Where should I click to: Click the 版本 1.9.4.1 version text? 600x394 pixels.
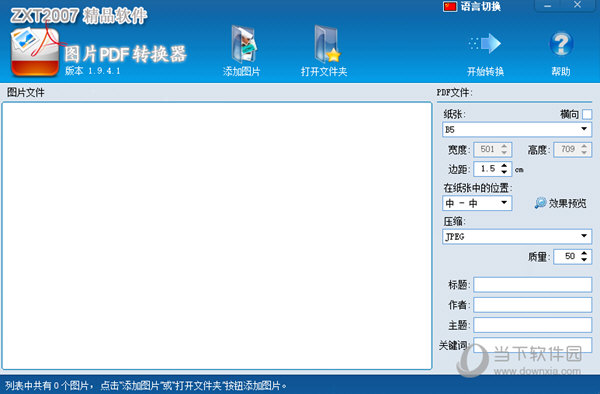tap(93, 71)
